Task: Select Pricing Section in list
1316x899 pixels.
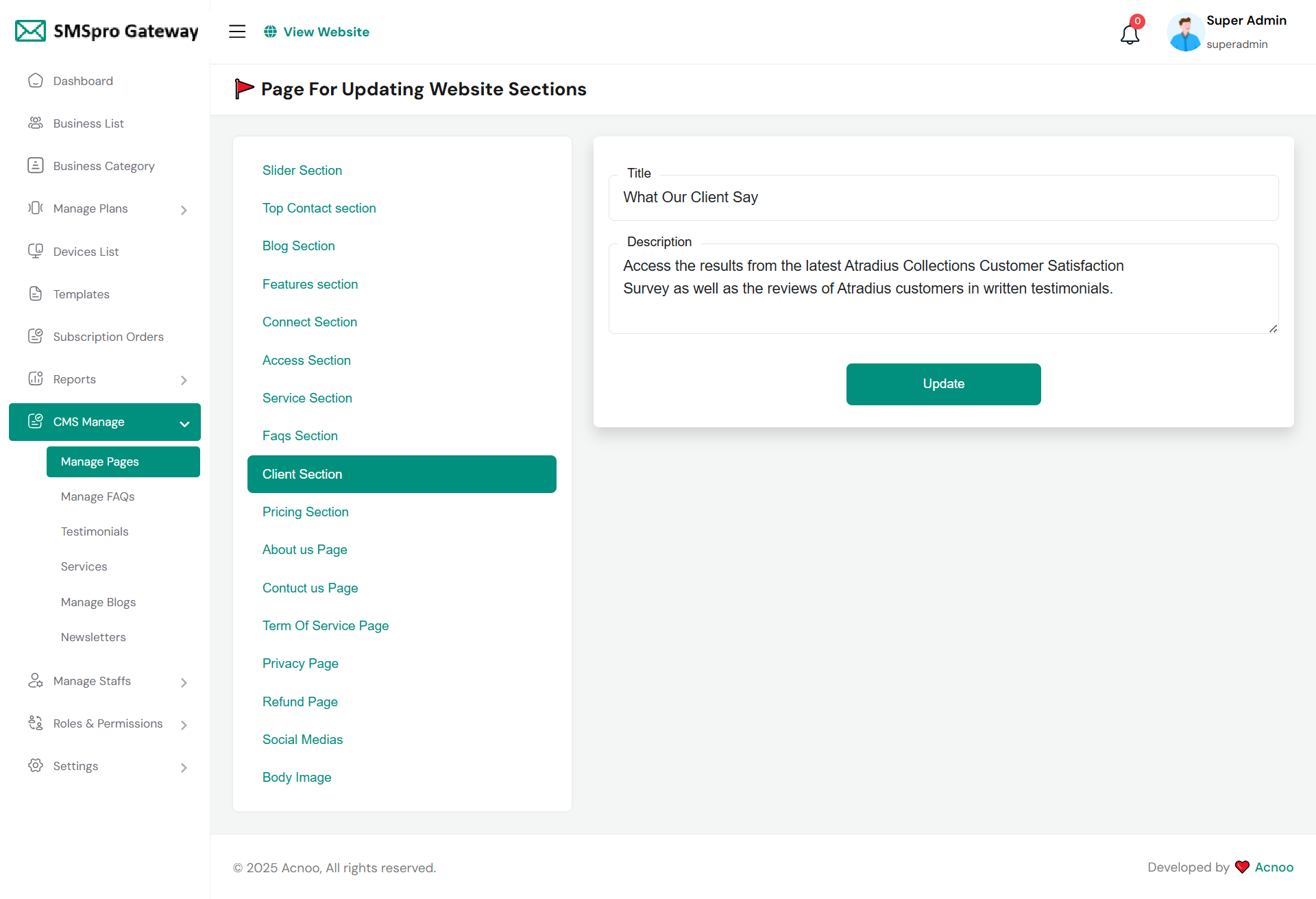Action: (x=306, y=512)
